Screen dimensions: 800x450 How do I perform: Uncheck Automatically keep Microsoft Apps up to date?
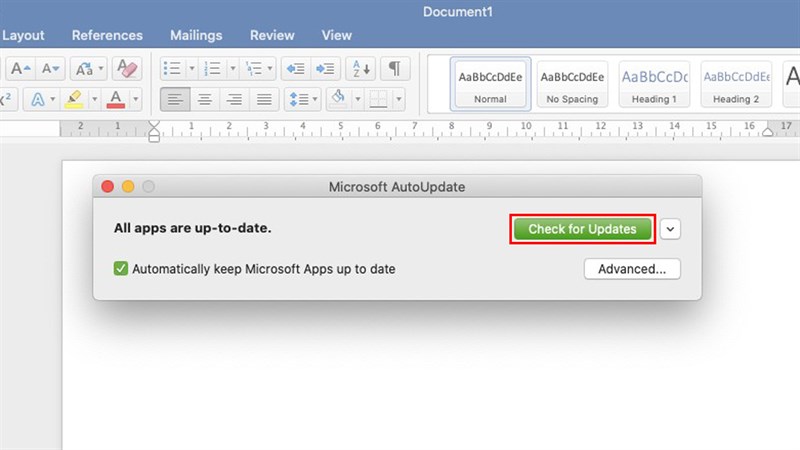(121, 268)
